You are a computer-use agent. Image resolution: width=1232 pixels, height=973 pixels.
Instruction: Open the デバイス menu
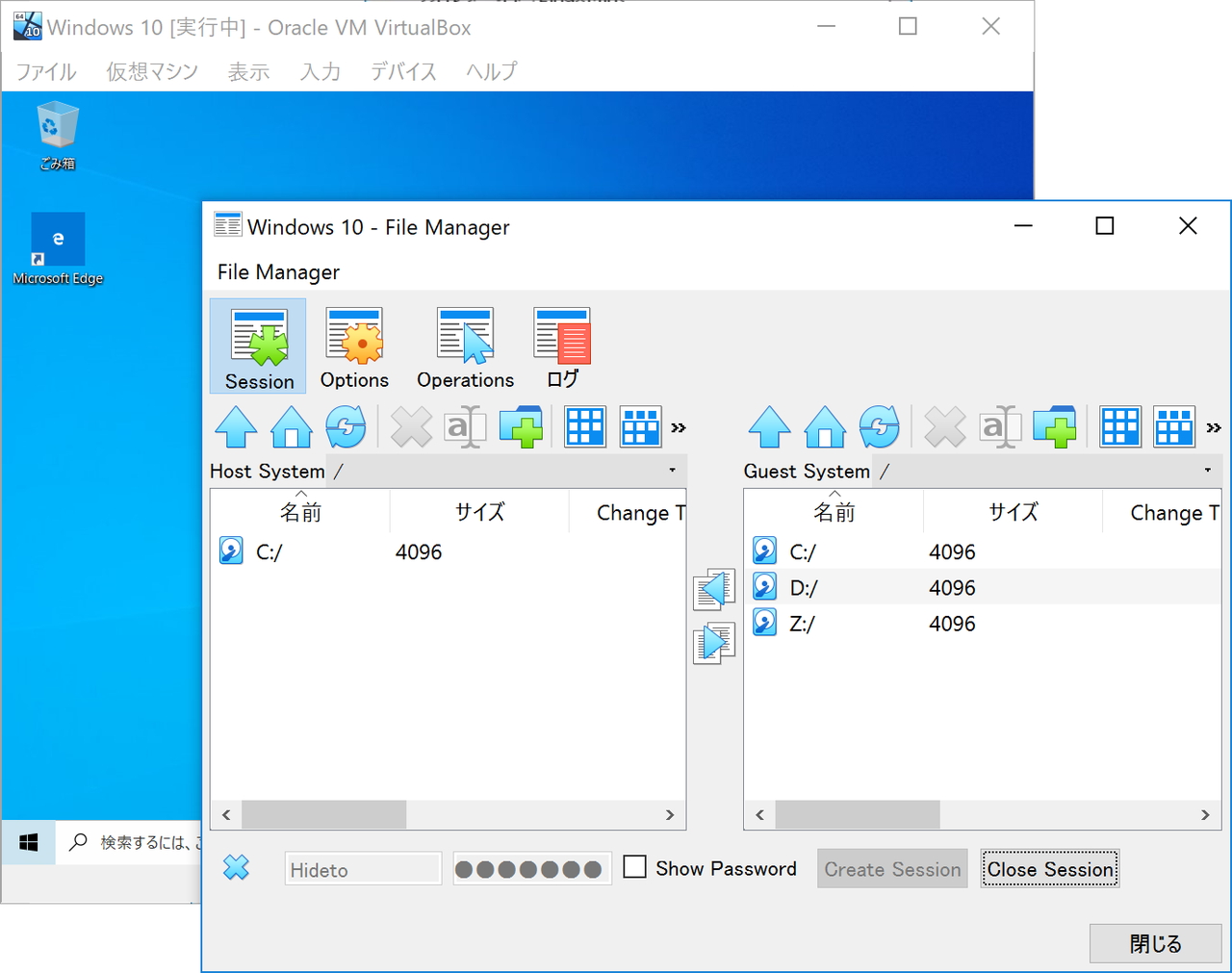point(403,71)
